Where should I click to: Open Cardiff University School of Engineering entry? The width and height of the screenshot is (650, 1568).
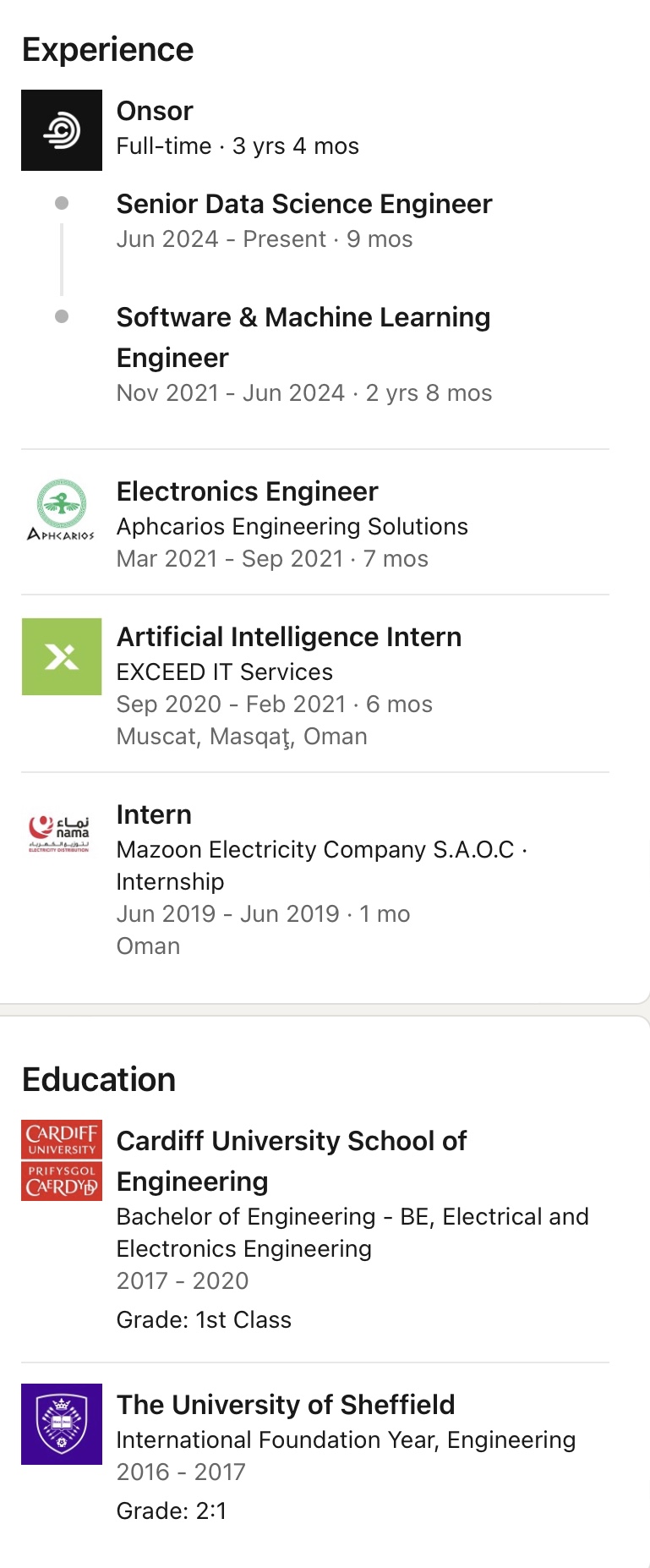291,1160
